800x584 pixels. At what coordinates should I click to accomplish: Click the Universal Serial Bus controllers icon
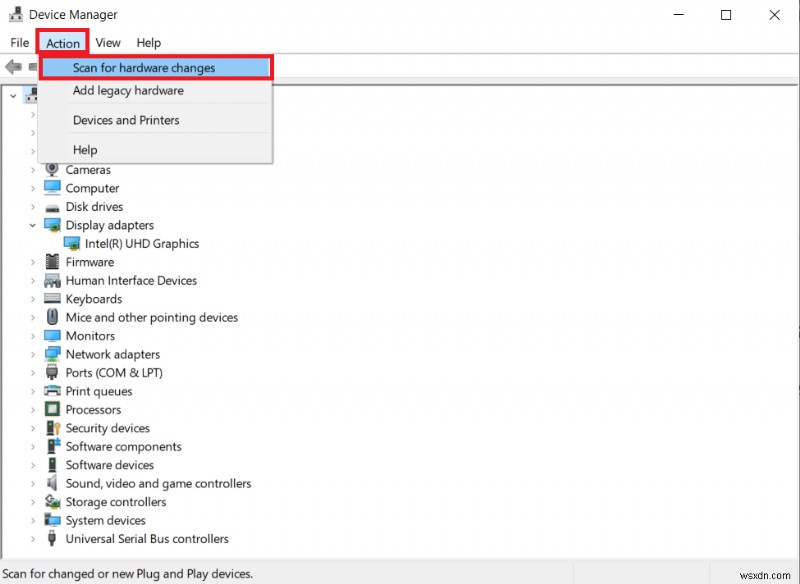pos(52,538)
